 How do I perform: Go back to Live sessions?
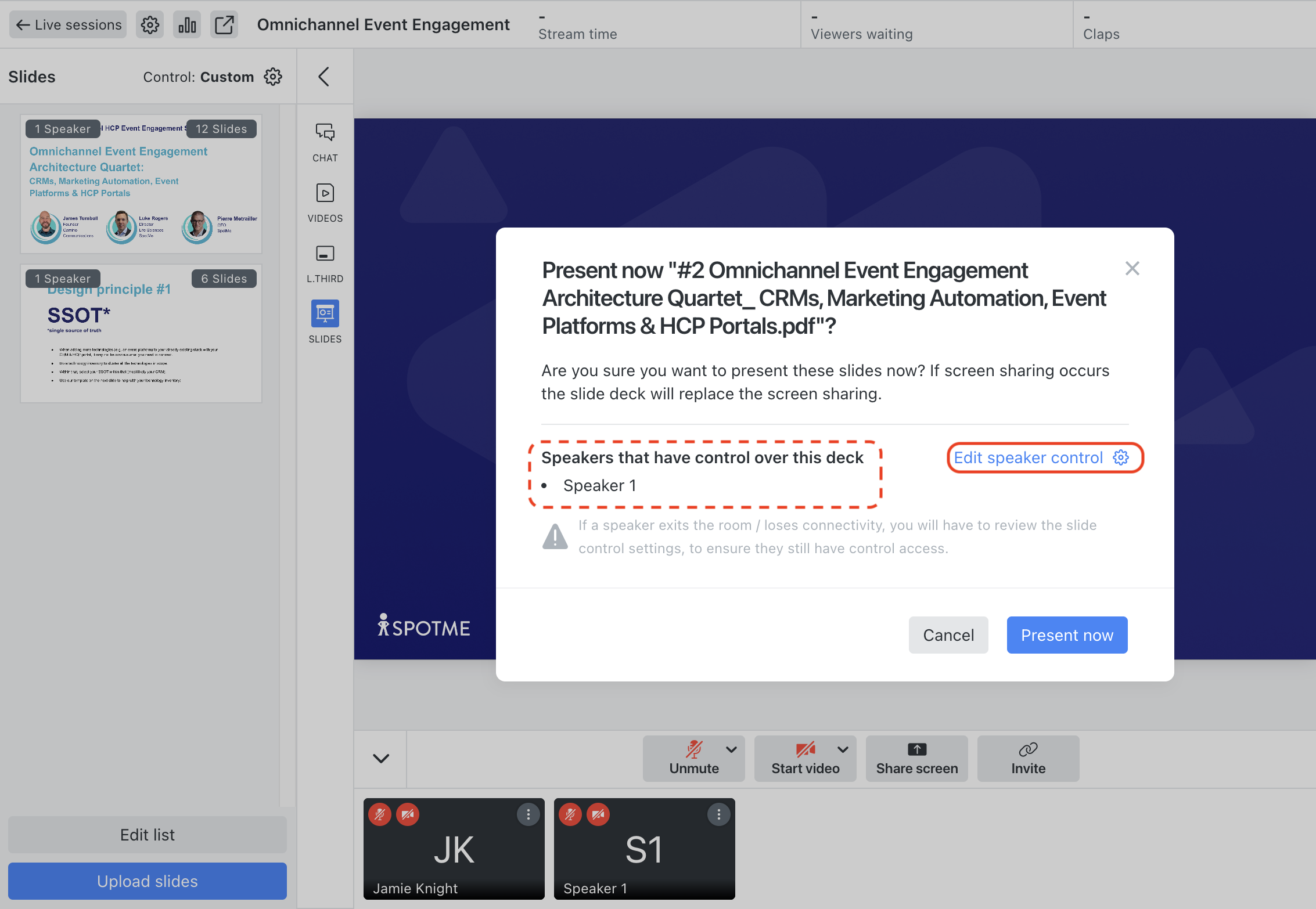point(68,25)
